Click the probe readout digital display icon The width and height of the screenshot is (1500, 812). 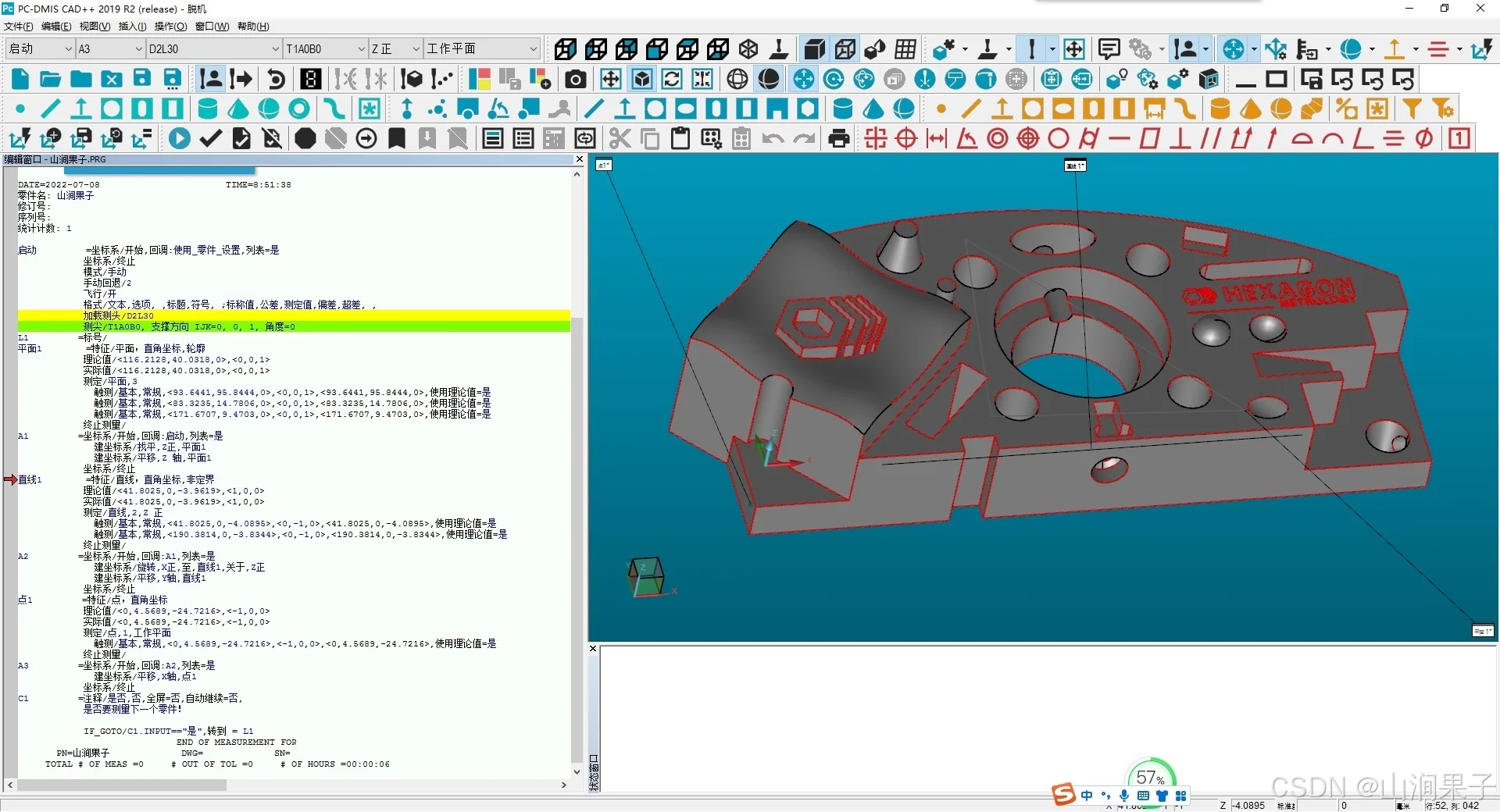(x=311, y=79)
